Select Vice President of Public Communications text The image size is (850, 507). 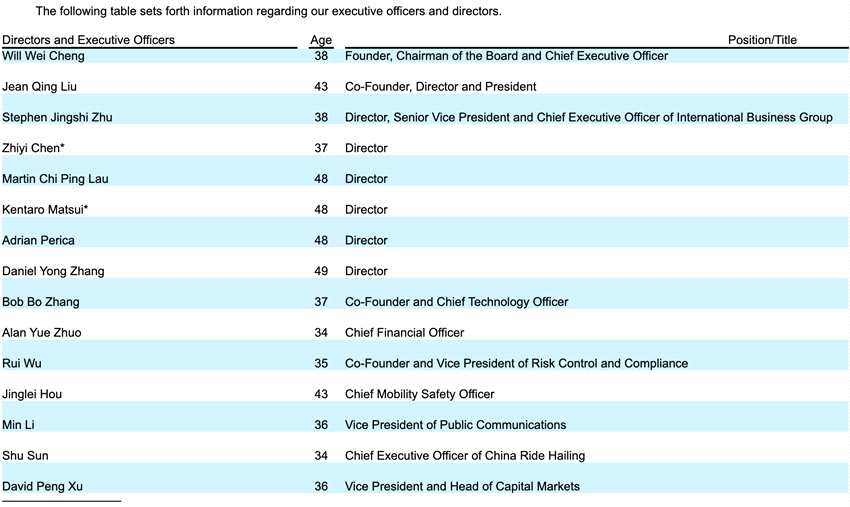coord(455,425)
